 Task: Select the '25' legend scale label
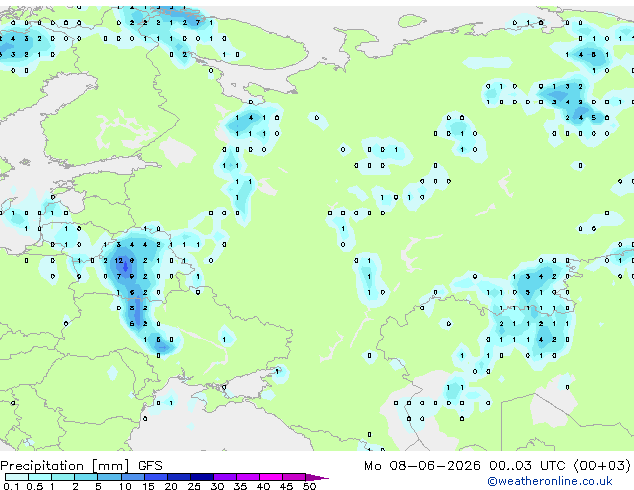click(x=194, y=486)
